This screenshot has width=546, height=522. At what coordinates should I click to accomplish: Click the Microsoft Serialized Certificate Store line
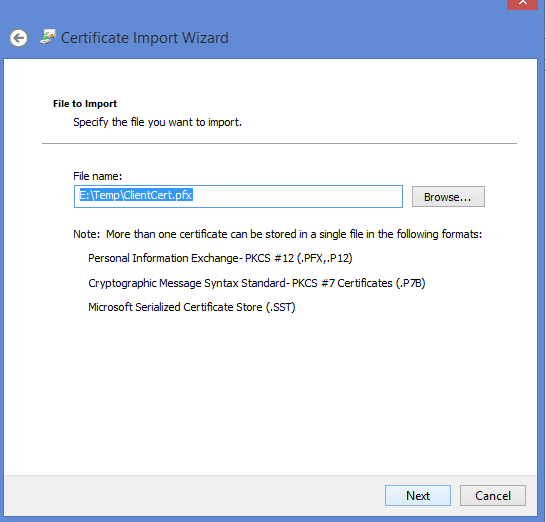(192, 307)
